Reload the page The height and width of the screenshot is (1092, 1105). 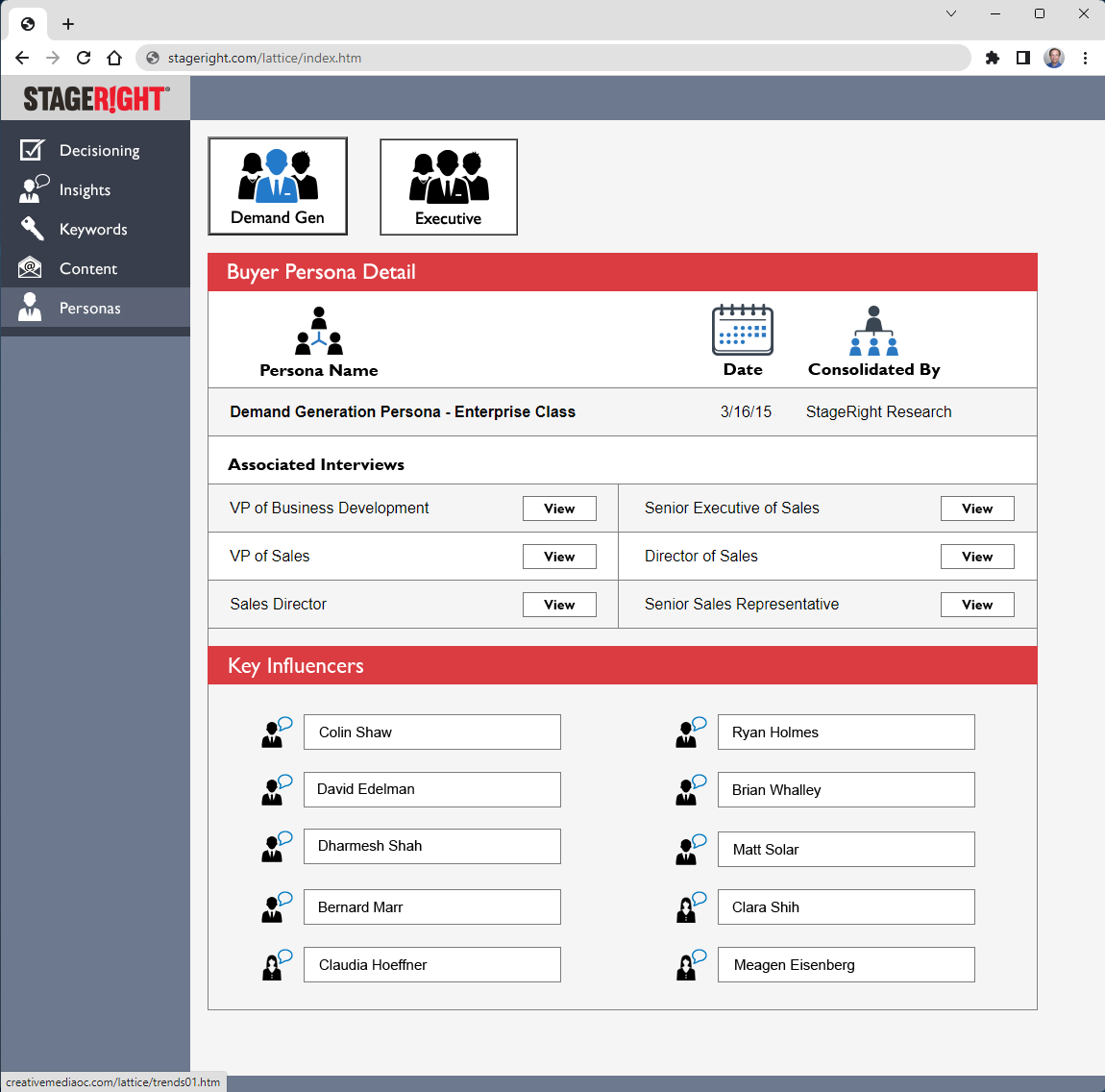point(84,58)
